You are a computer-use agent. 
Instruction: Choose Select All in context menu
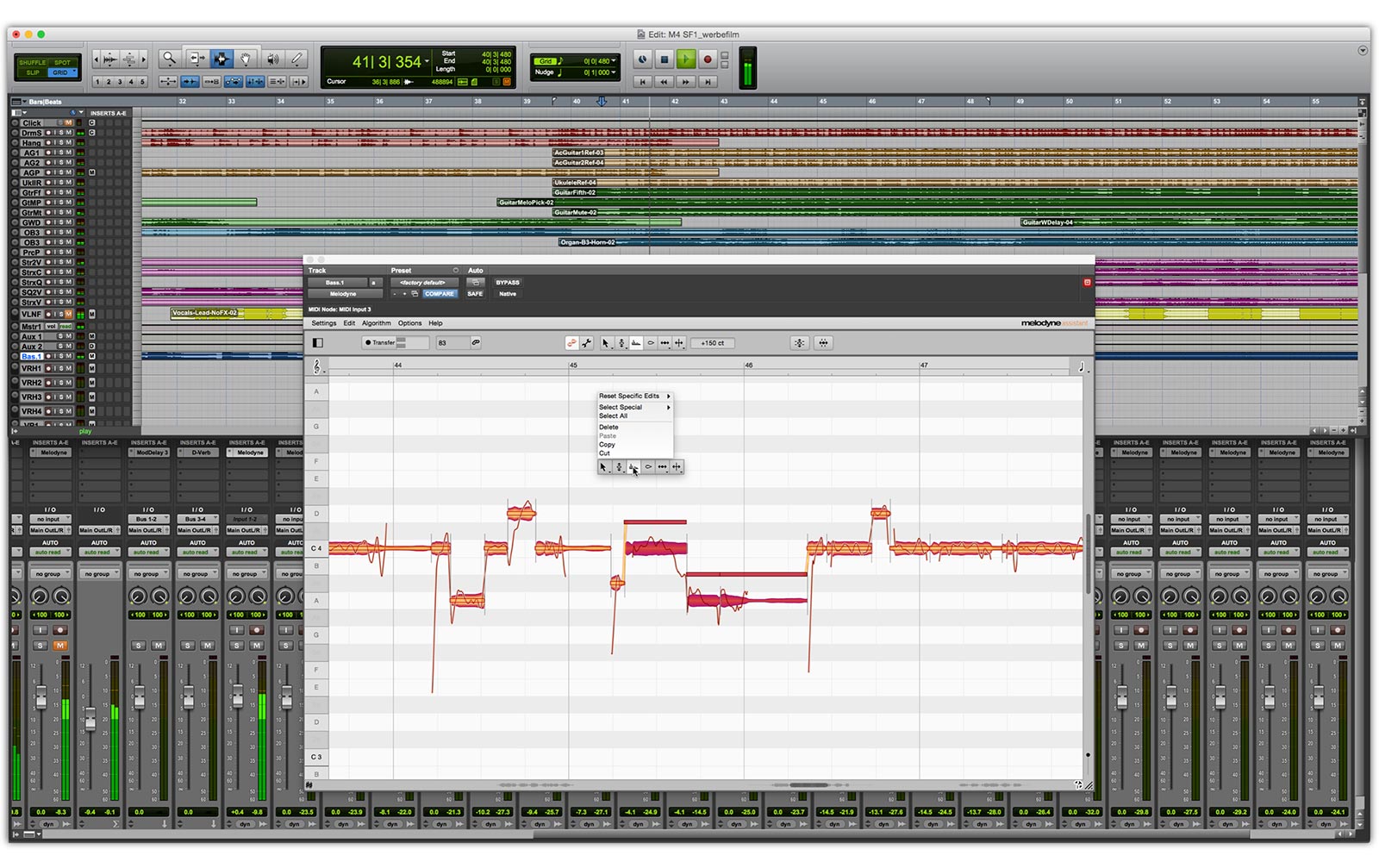coord(634,415)
